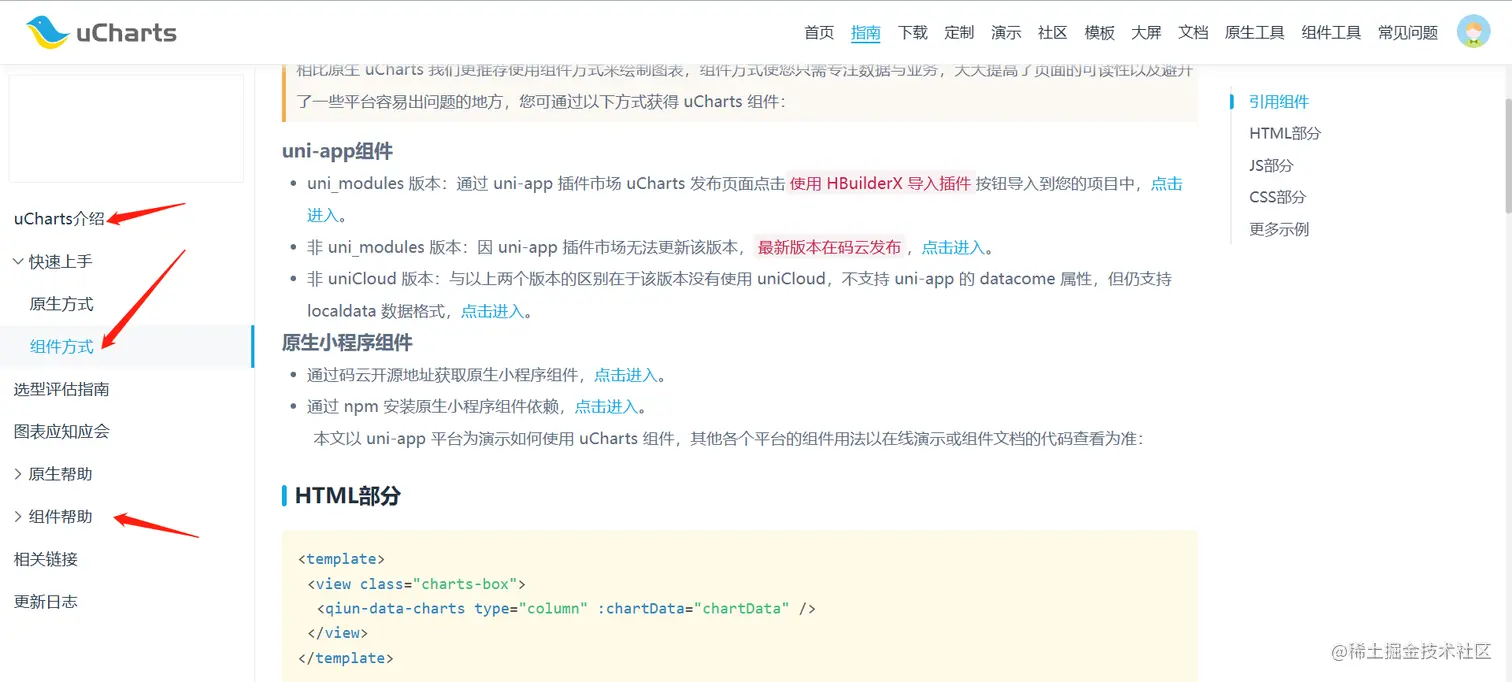Jump to 更多示例 in outline

pyautogui.click(x=1279, y=229)
